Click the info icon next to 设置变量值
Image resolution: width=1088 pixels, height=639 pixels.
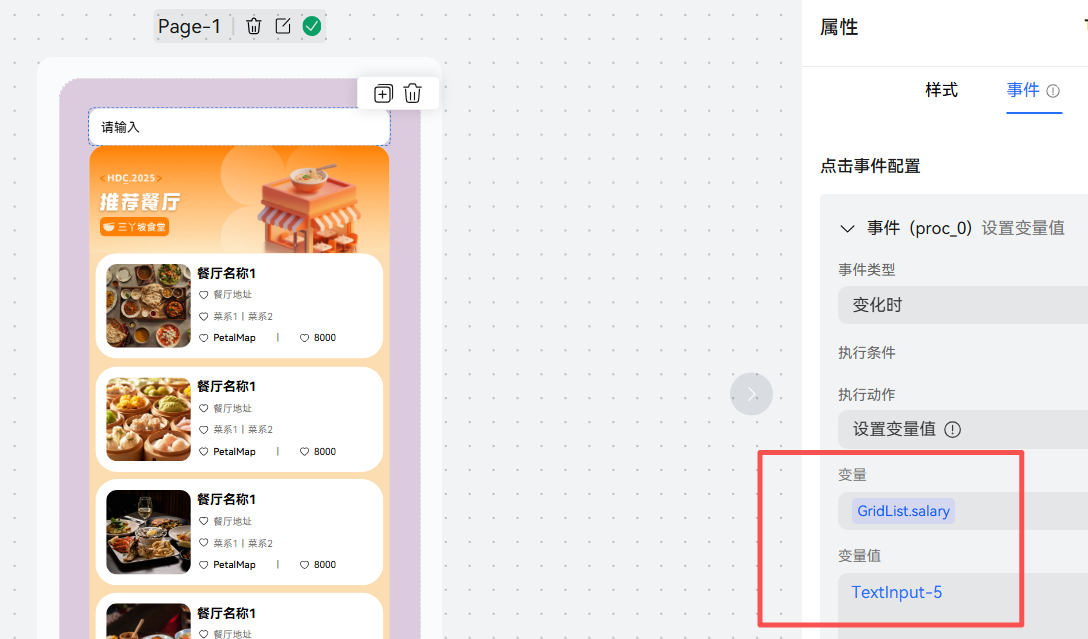(x=953, y=429)
